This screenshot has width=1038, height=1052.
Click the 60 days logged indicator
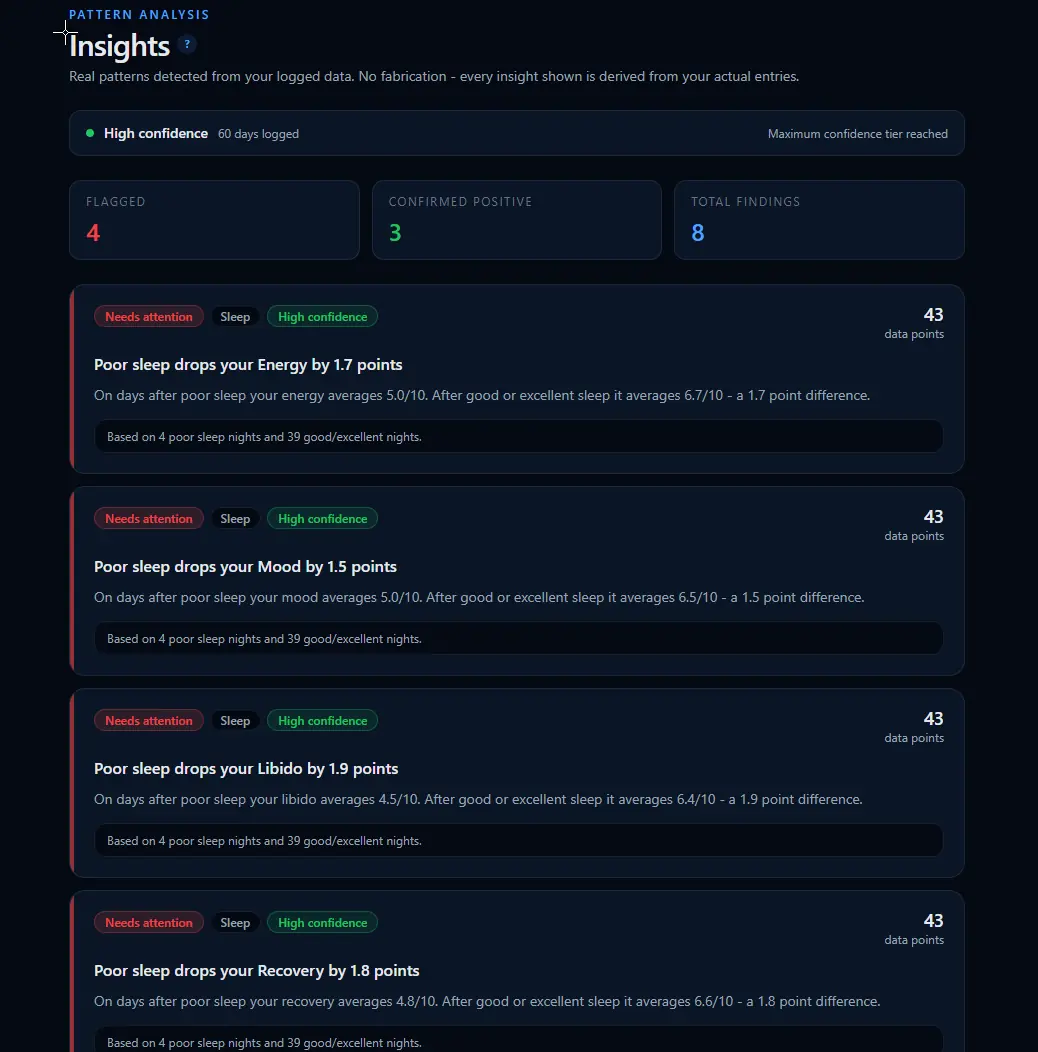coord(258,134)
